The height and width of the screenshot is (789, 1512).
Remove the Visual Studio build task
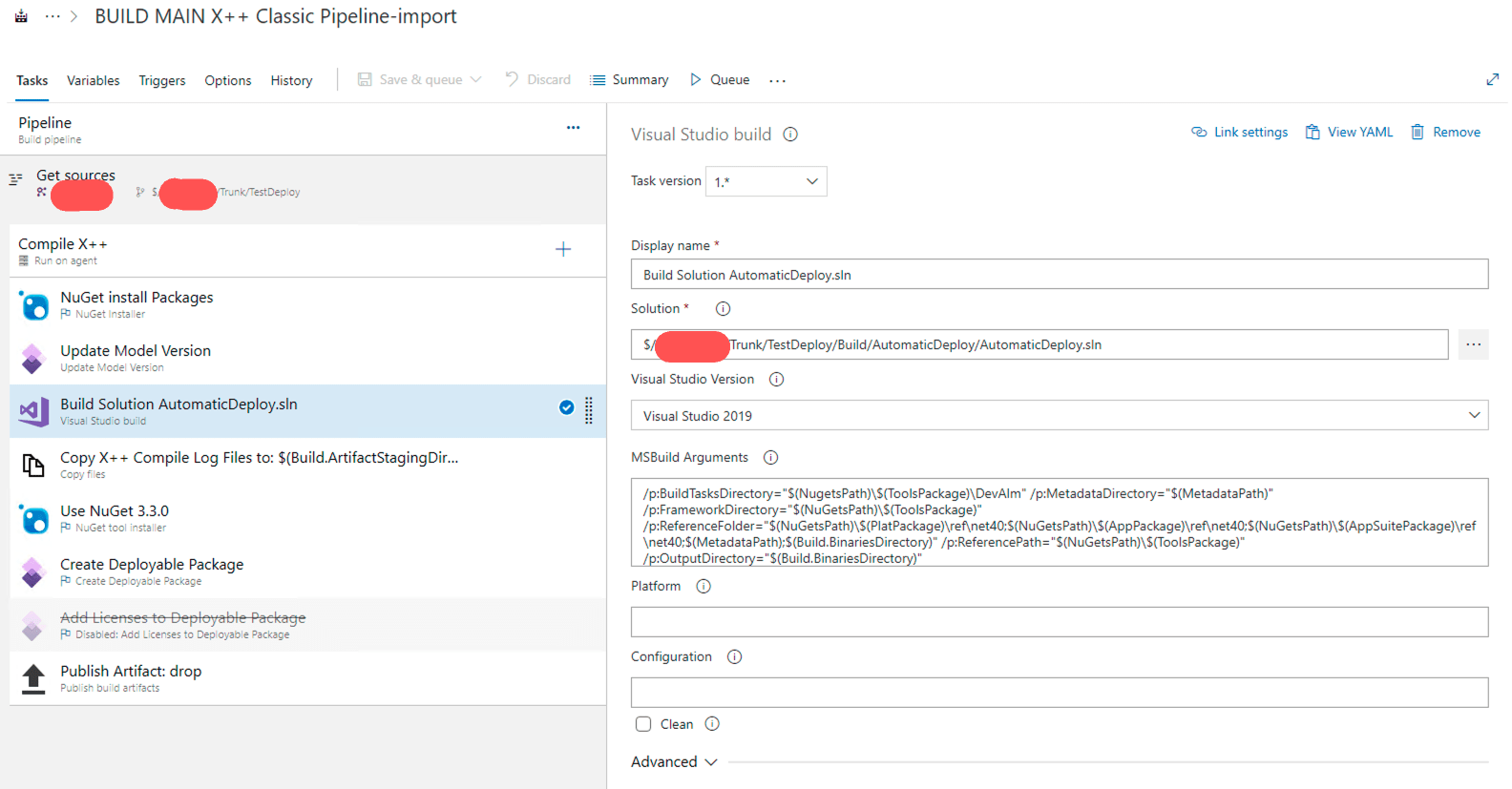click(x=1446, y=132)
